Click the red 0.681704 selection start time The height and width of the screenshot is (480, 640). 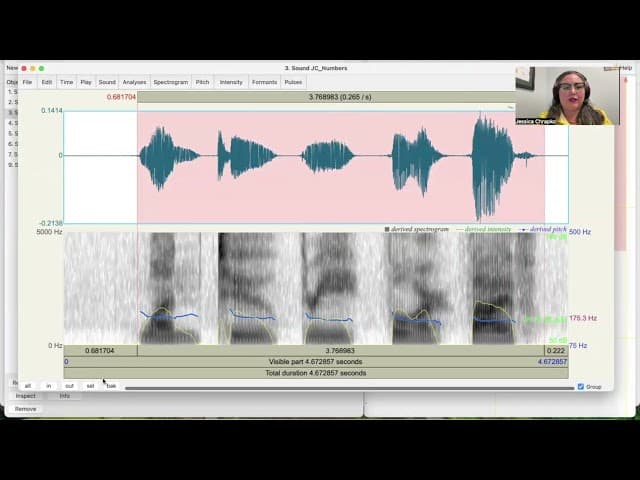[121, 97]
